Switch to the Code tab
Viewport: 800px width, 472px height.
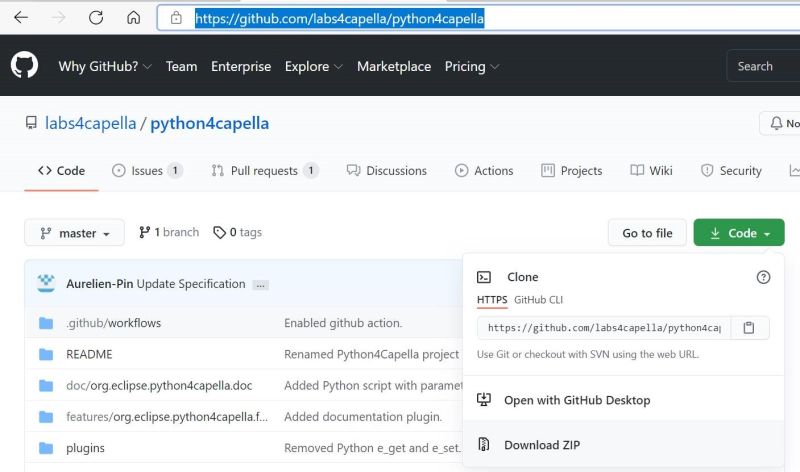[61, 170]
